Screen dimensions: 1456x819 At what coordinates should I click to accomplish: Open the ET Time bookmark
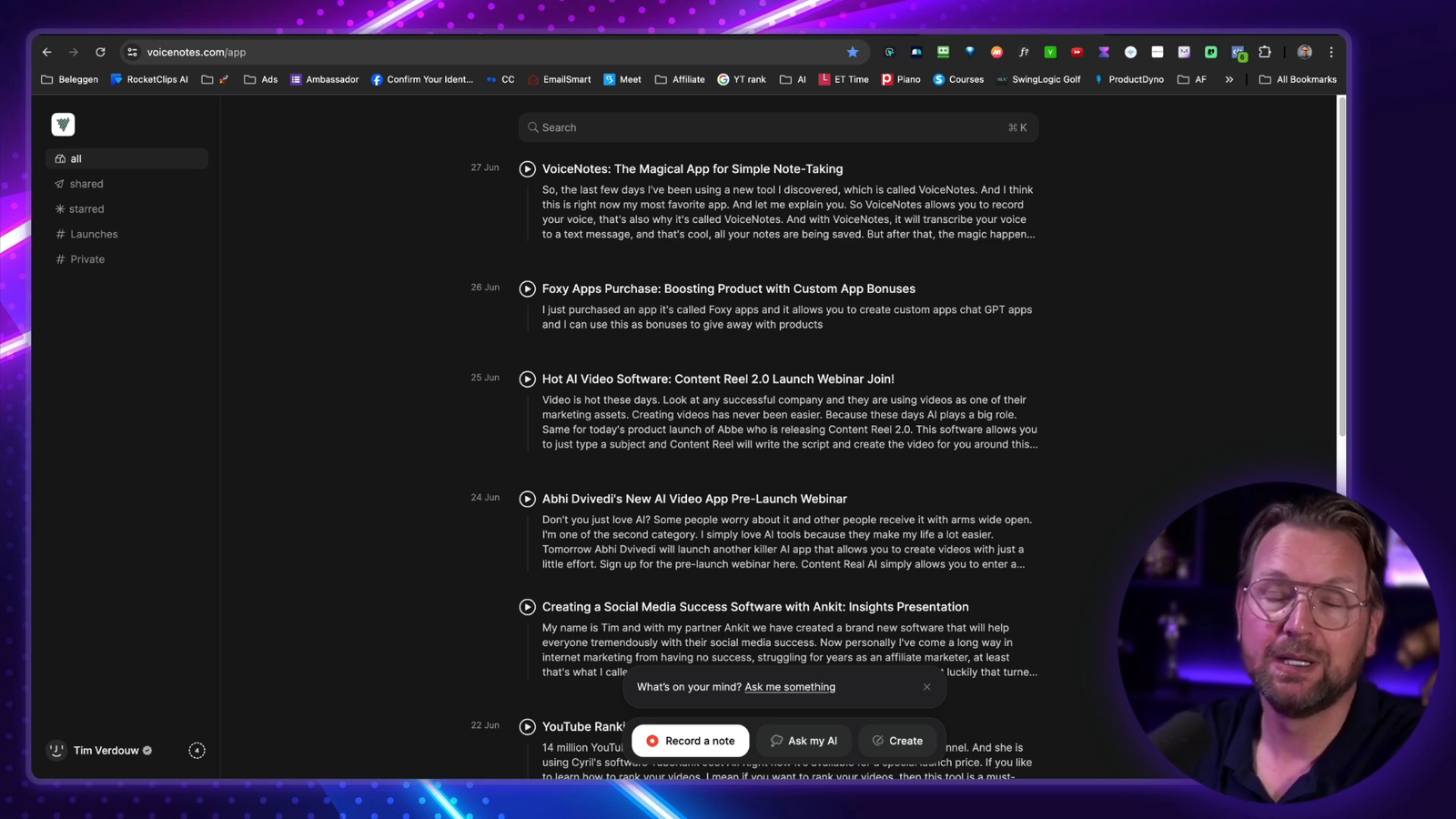pyautogui.click(x=844, y=79)
